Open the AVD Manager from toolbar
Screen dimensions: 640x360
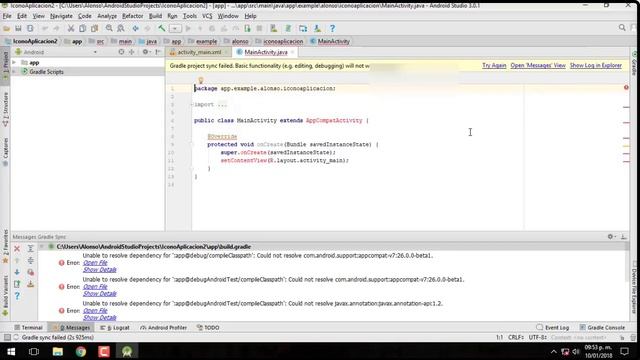(x=274, y=29)
